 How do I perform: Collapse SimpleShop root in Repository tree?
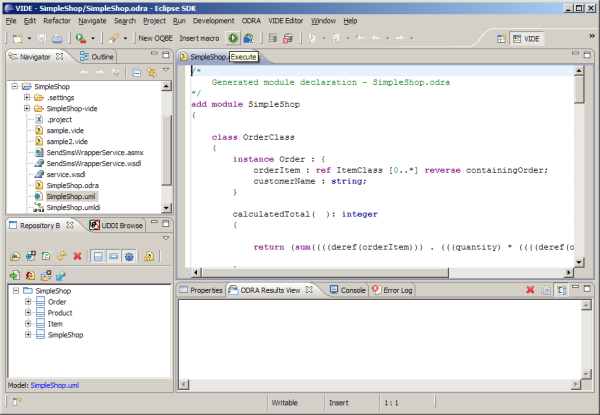16,291
